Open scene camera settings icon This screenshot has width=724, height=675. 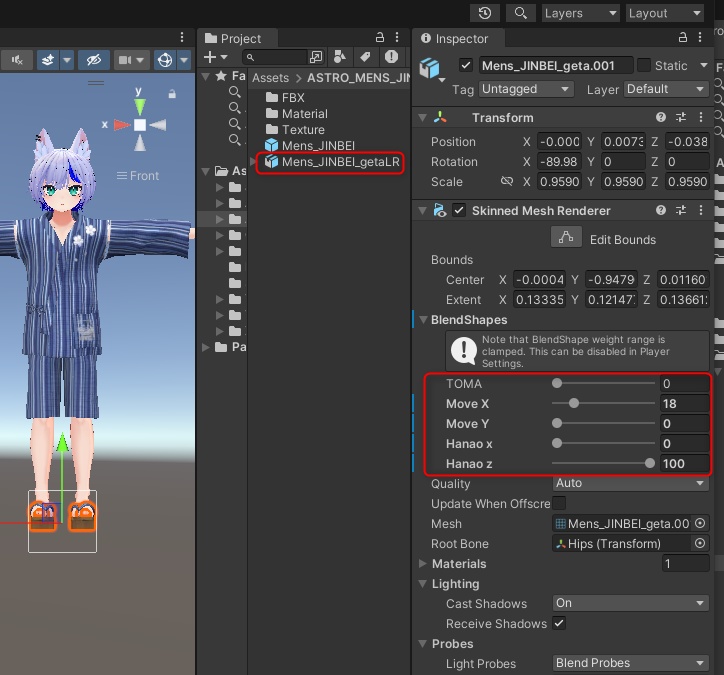125,60
